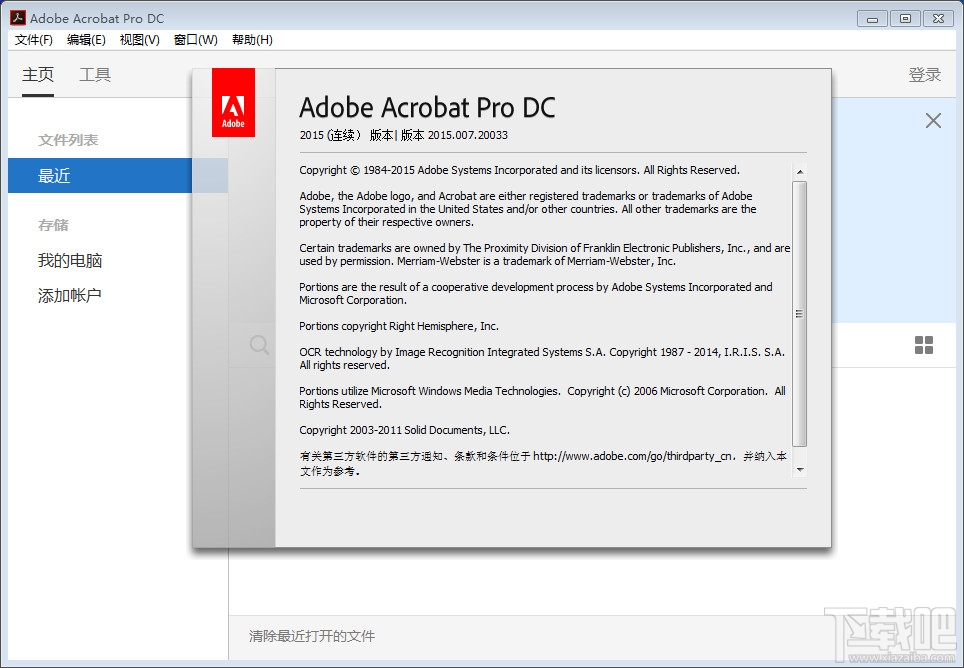Image resolution: width=964 pixels, height=668 pixels.
Task: Click the thirdparty_cn URL text
Action: click(x=633, y=456)
